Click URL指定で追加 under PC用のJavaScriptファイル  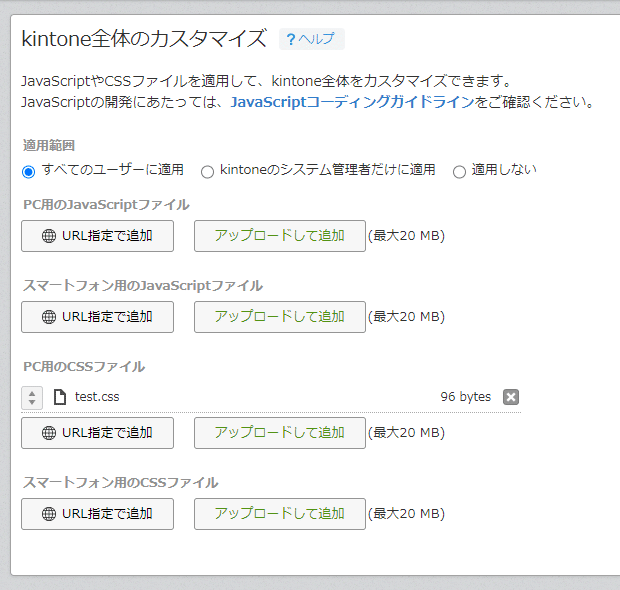pyautogui.click(x=97, y=236)
